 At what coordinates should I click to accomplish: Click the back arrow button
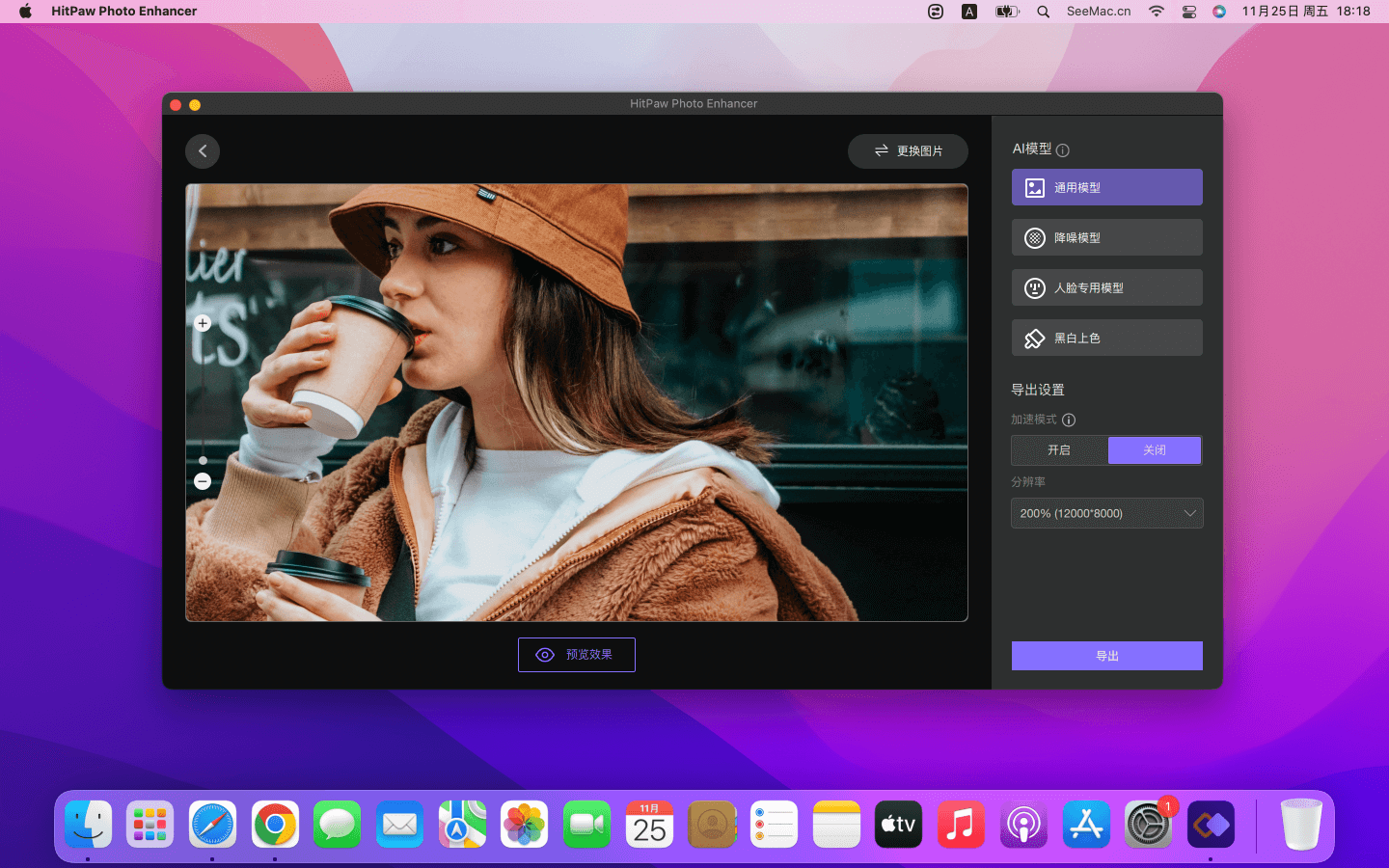click(203, 151)
